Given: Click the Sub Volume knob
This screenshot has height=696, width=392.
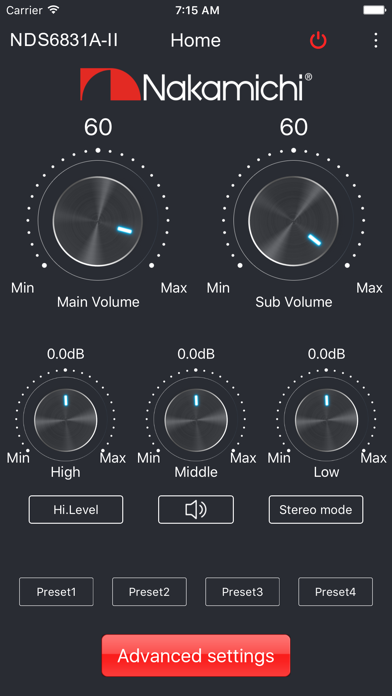Looking at the screenshot, I should 293,221.
